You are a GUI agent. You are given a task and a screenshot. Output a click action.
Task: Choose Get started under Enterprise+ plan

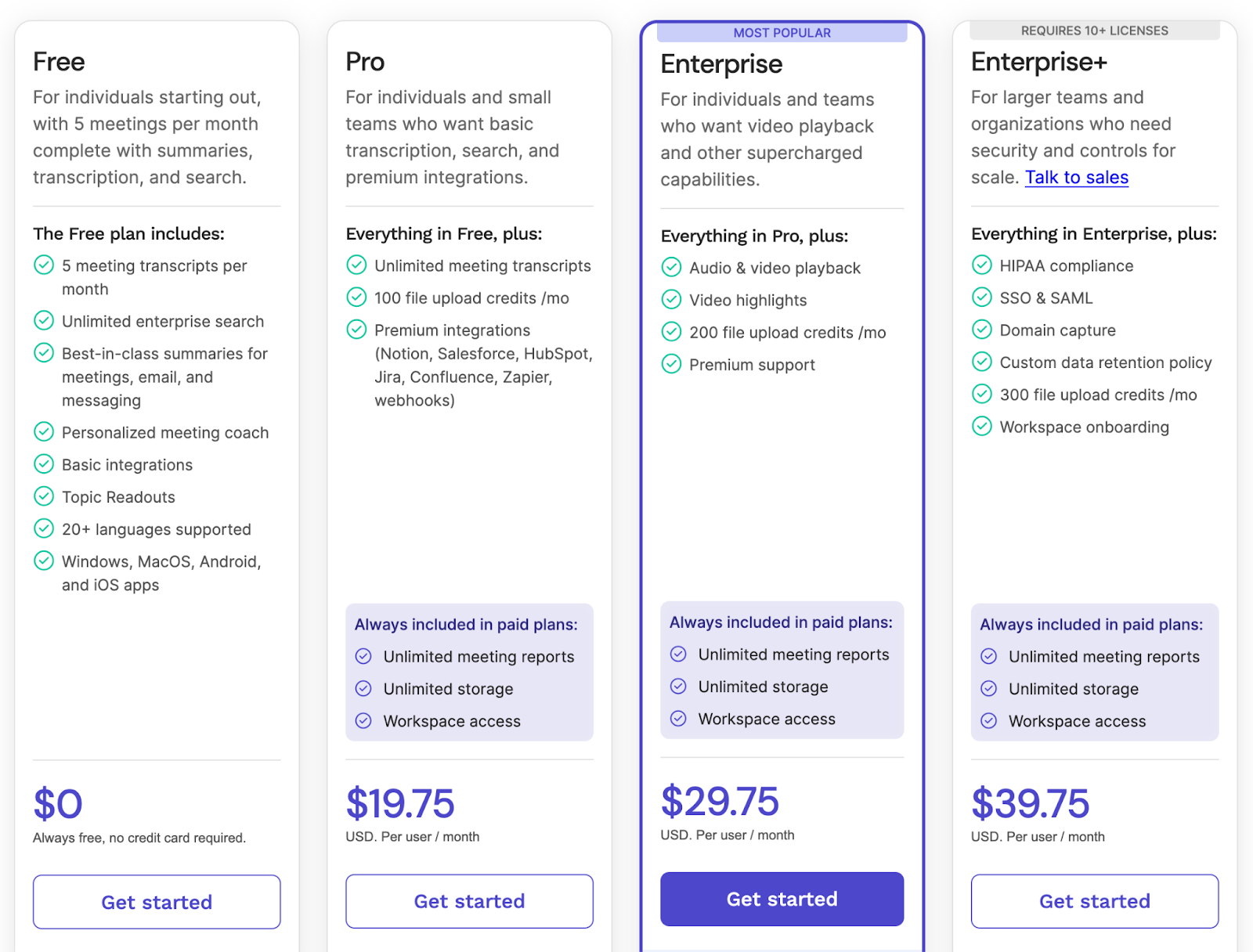coord(1094,901)
